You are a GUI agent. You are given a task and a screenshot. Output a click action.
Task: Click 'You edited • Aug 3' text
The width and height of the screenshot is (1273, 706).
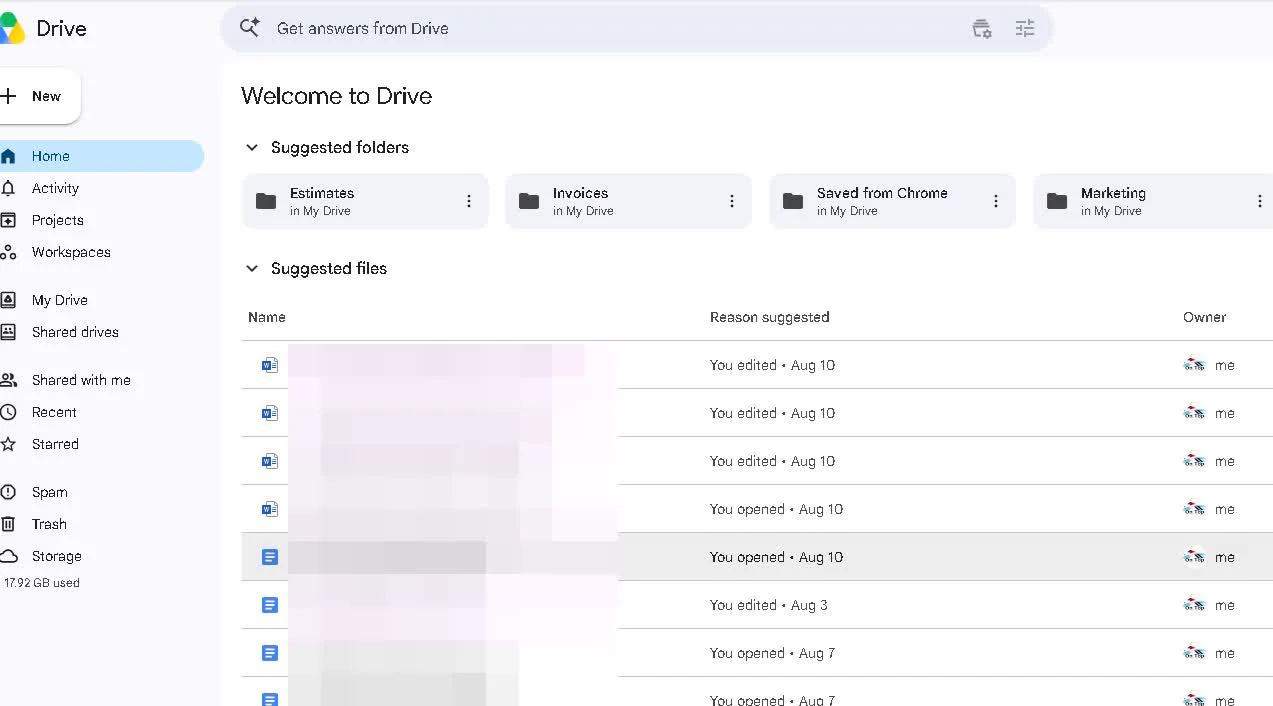(x=769, y=605)
